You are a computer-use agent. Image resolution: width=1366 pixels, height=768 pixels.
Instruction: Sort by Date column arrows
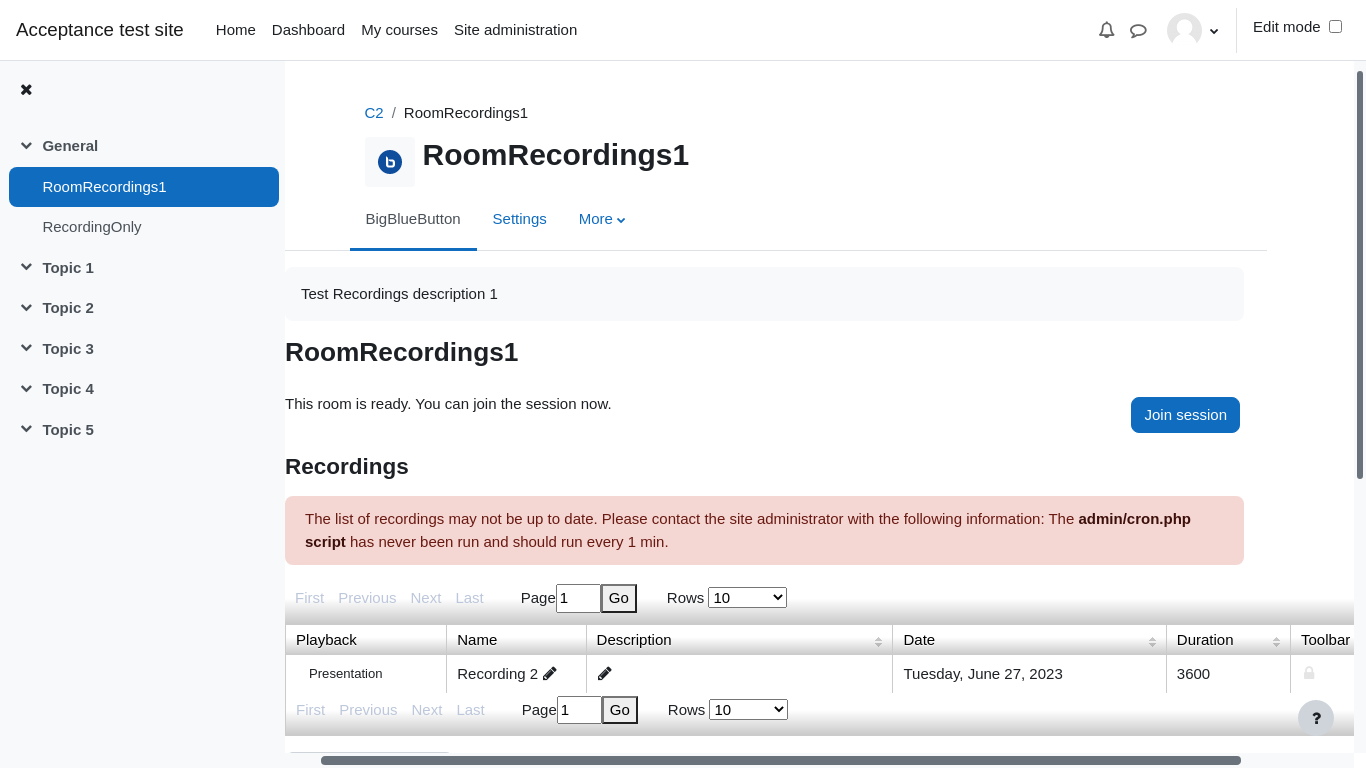click(1152, 641)
